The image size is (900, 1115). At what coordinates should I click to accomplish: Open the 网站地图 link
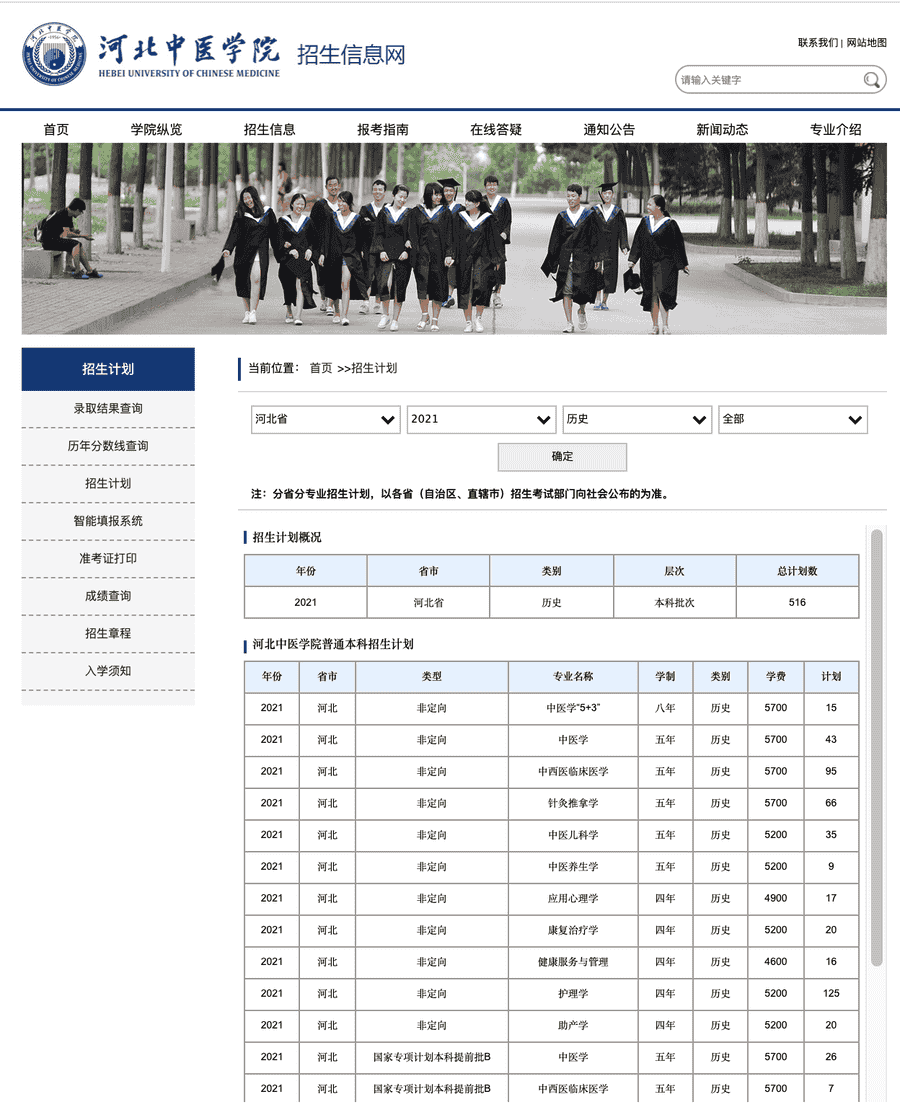click(x=866, y=42)
